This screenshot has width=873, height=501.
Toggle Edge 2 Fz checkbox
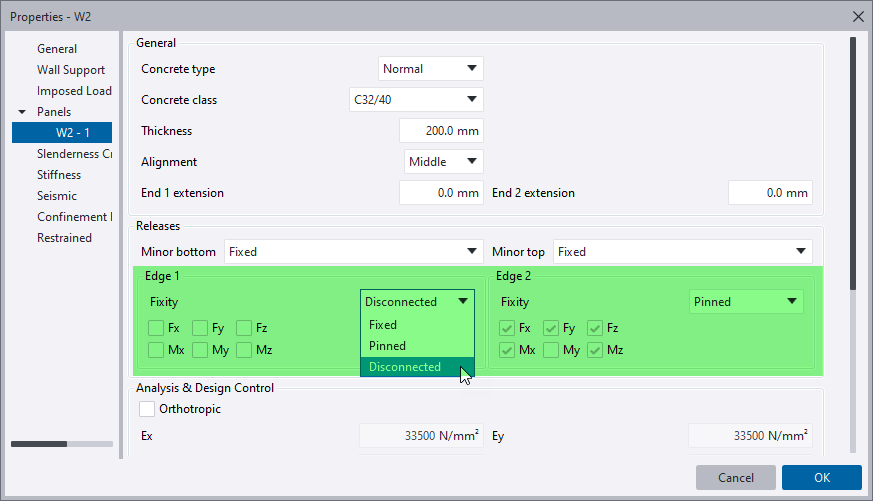coord(595,328)
